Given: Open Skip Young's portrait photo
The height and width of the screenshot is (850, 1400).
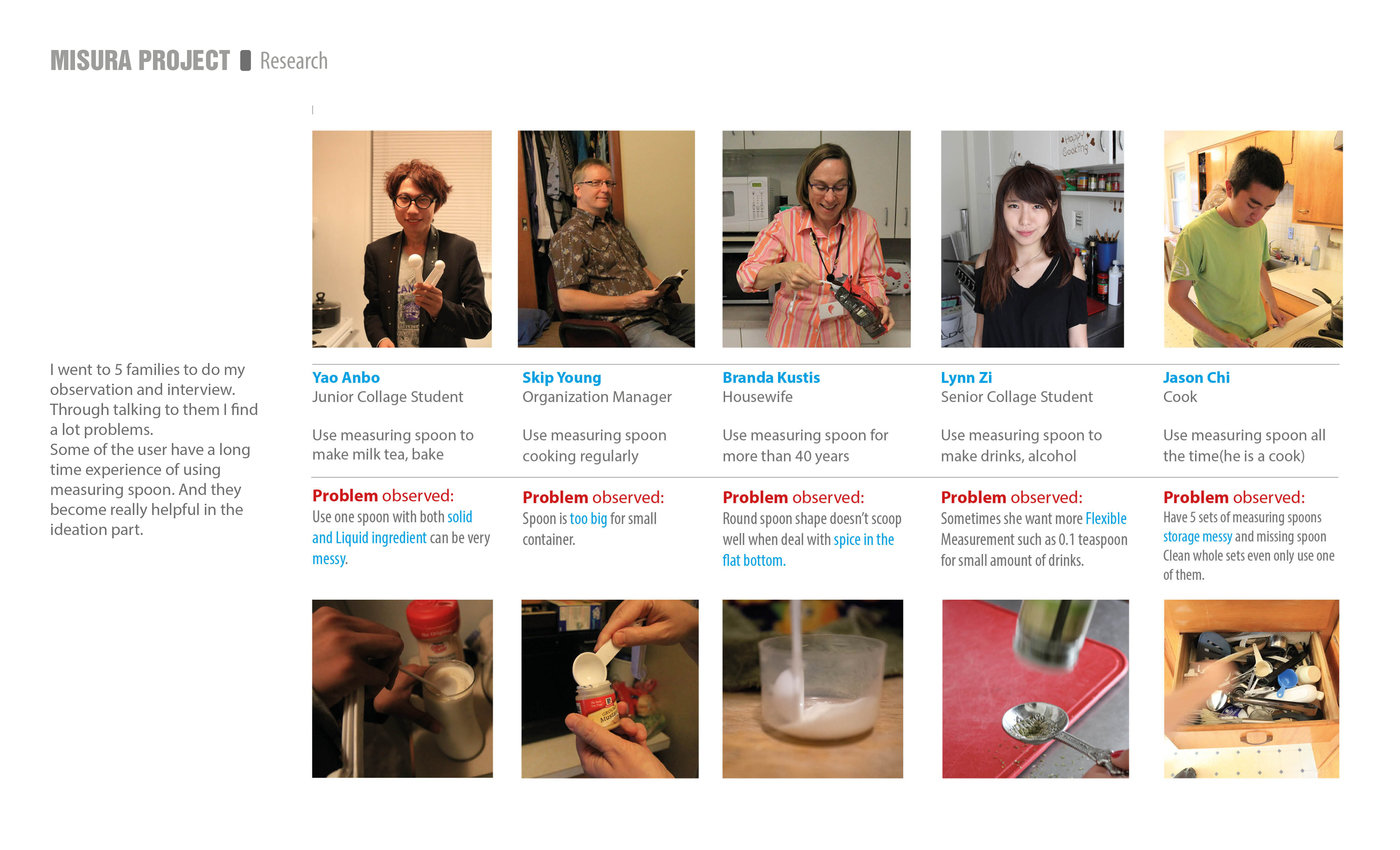Looking at the screenshot, I should pyautogui.click(x=606, y=239).
